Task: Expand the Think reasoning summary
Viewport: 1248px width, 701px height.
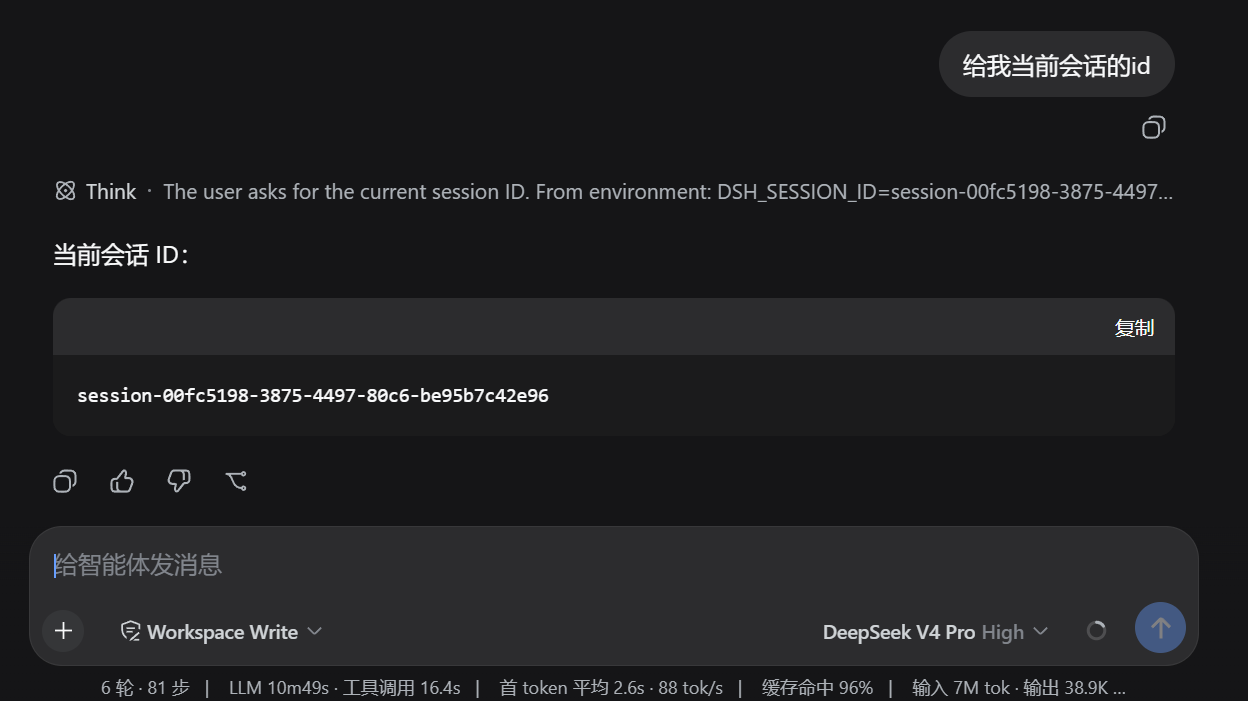Action: pyautogui.click(x=614, y=191)
